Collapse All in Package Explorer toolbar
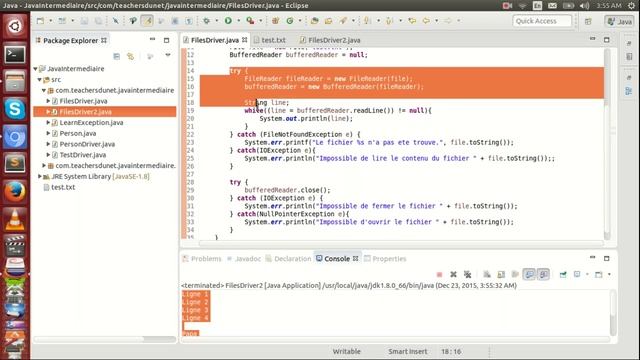Image resolution: width=640 pixels, height=360 pixels. [x=116, y=56]
